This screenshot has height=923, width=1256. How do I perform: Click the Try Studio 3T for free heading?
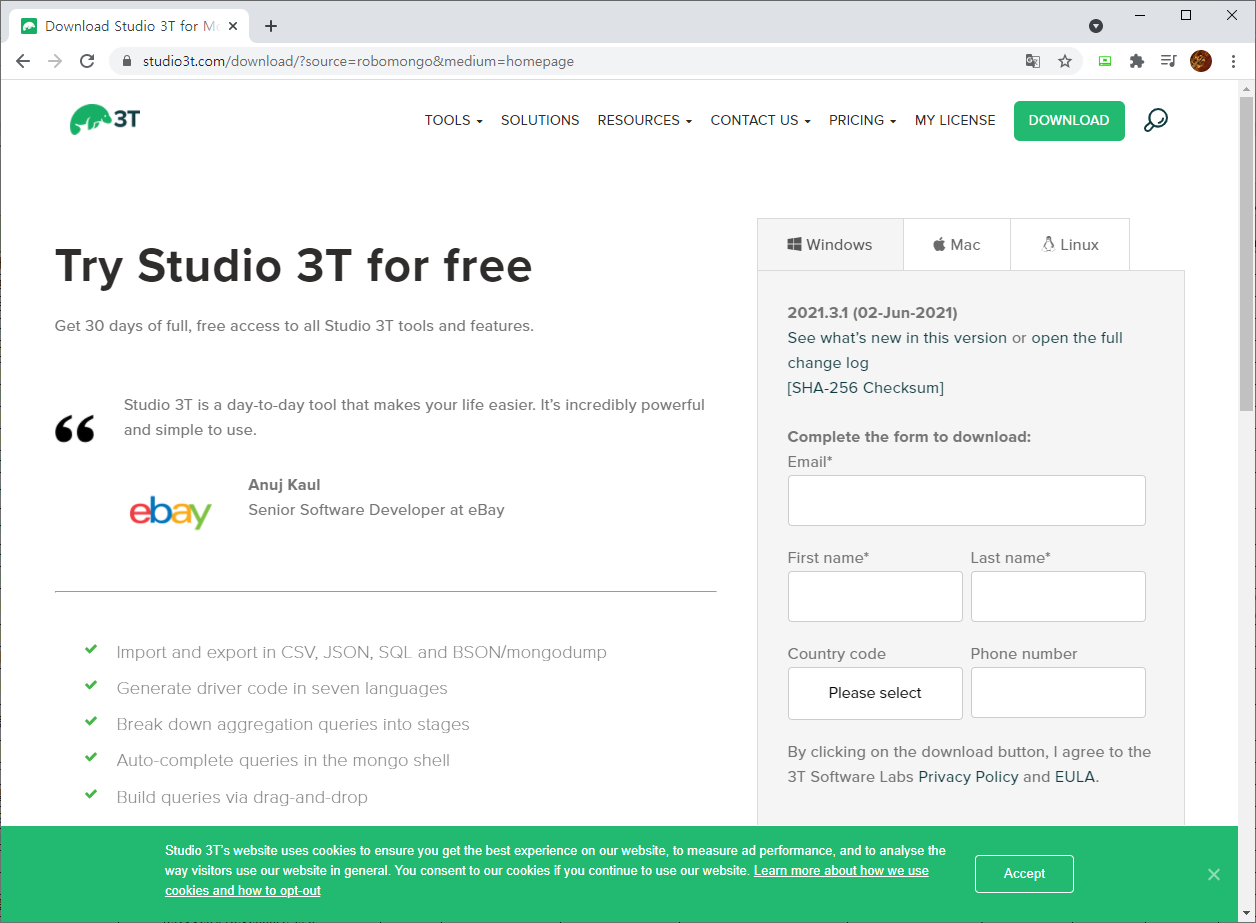tap(294, 266)
